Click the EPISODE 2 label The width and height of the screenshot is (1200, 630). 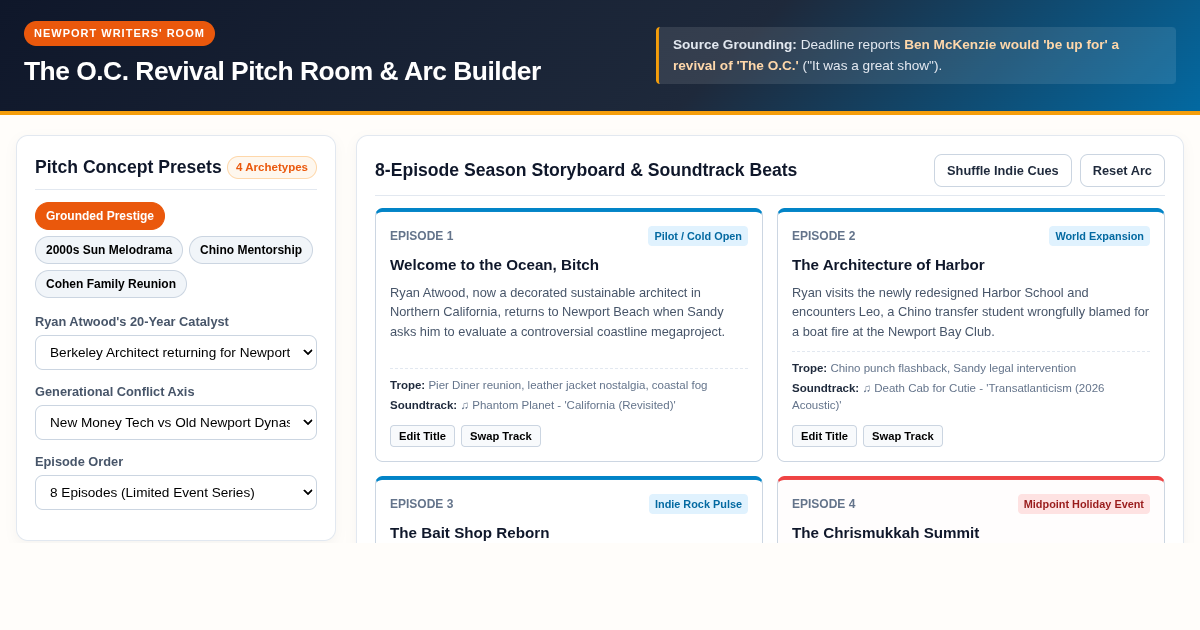click(823, 236)
